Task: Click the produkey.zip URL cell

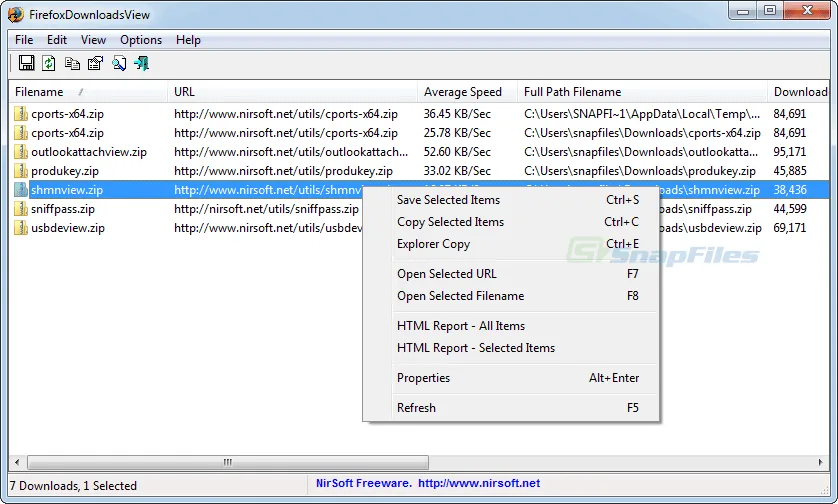Action: (x=283, y=171)
